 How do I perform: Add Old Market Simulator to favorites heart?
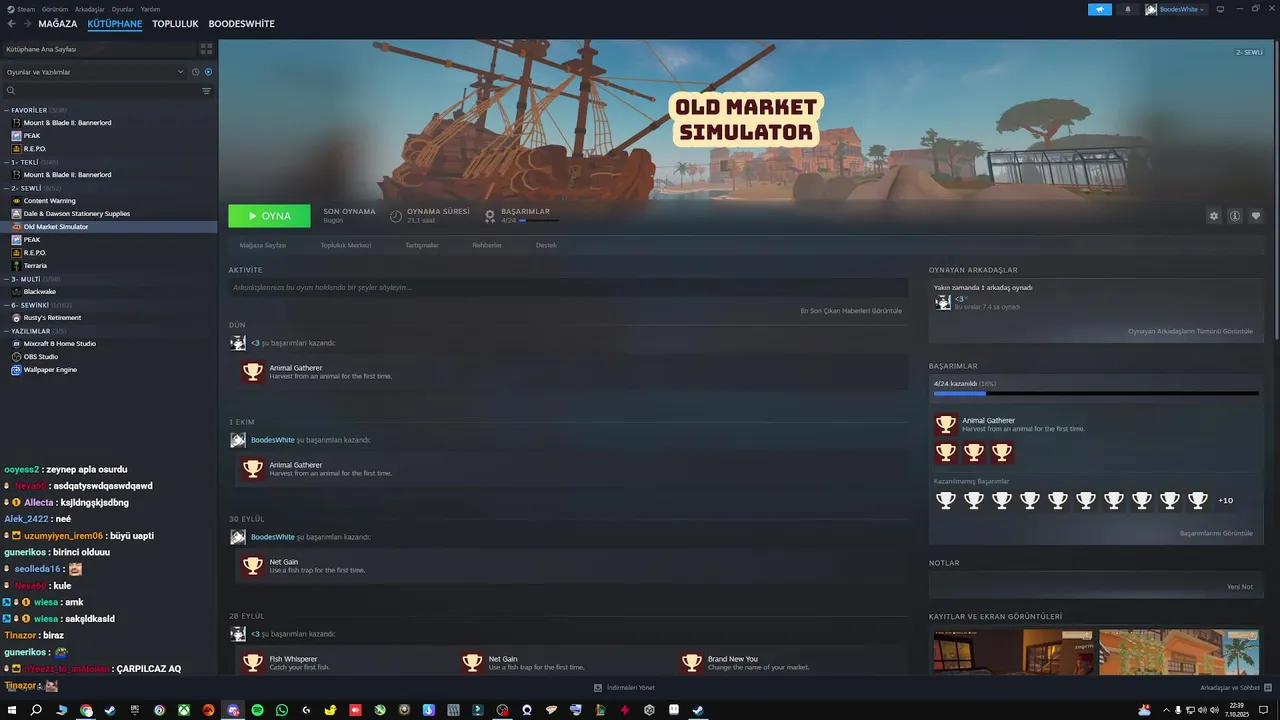pos(1256,216)
